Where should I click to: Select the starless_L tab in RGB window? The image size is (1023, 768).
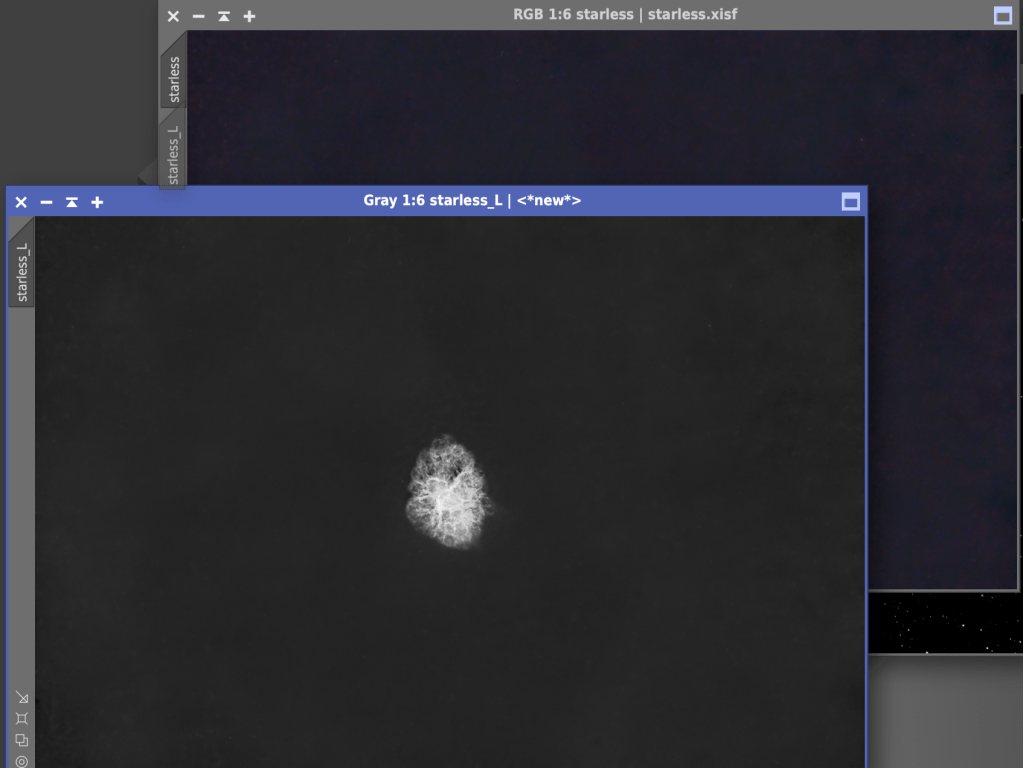[174, 153]
